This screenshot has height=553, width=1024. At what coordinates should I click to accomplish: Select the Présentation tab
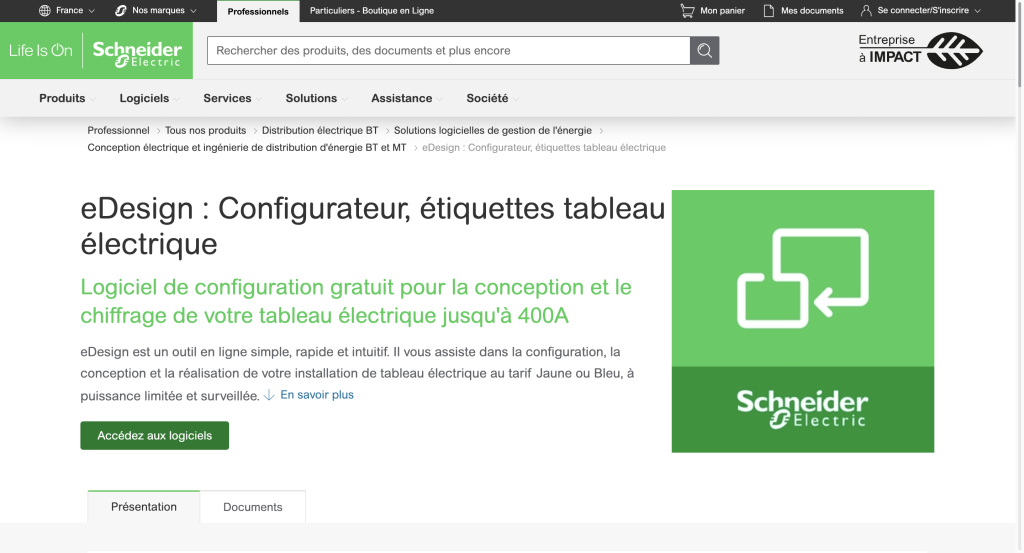coord(144,507)
